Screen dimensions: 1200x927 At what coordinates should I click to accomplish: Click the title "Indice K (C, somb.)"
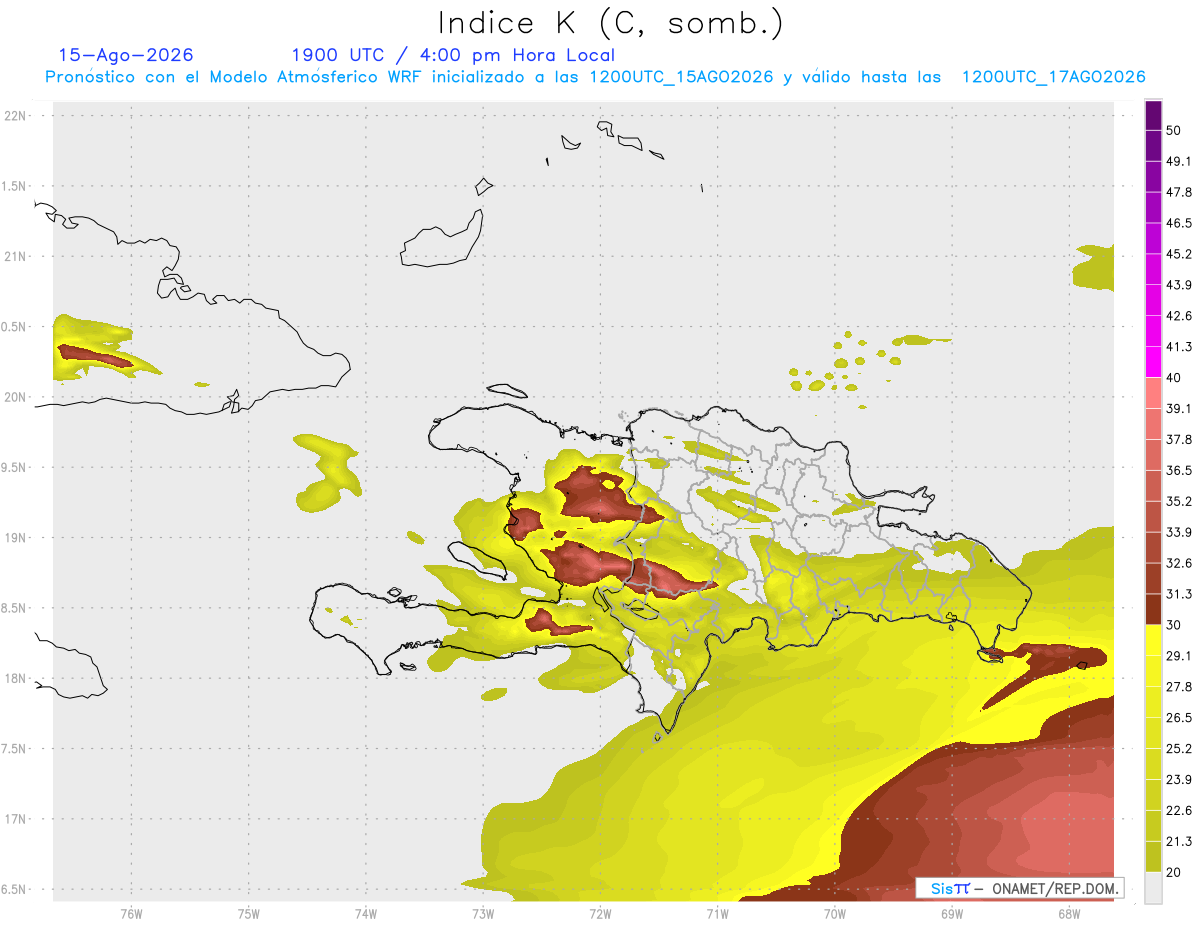611,23
